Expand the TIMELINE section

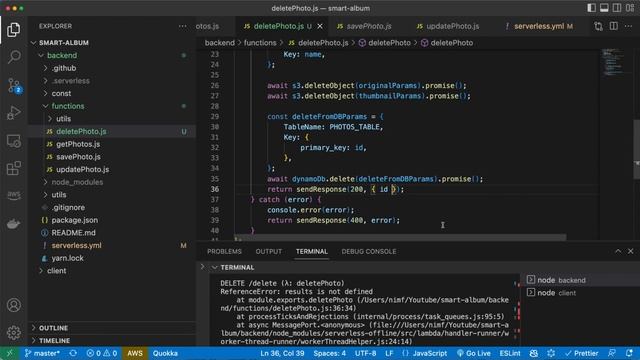point(112,340)
